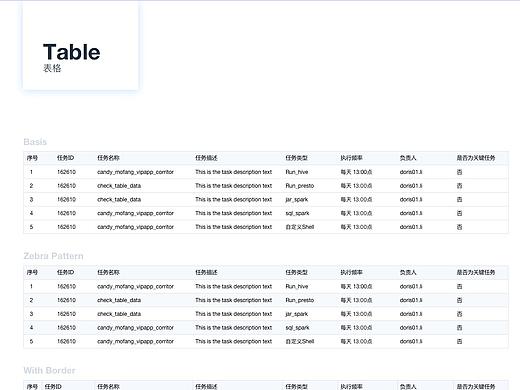
Task: Click row number 1 in Basis table
Action: coord(31,172)
